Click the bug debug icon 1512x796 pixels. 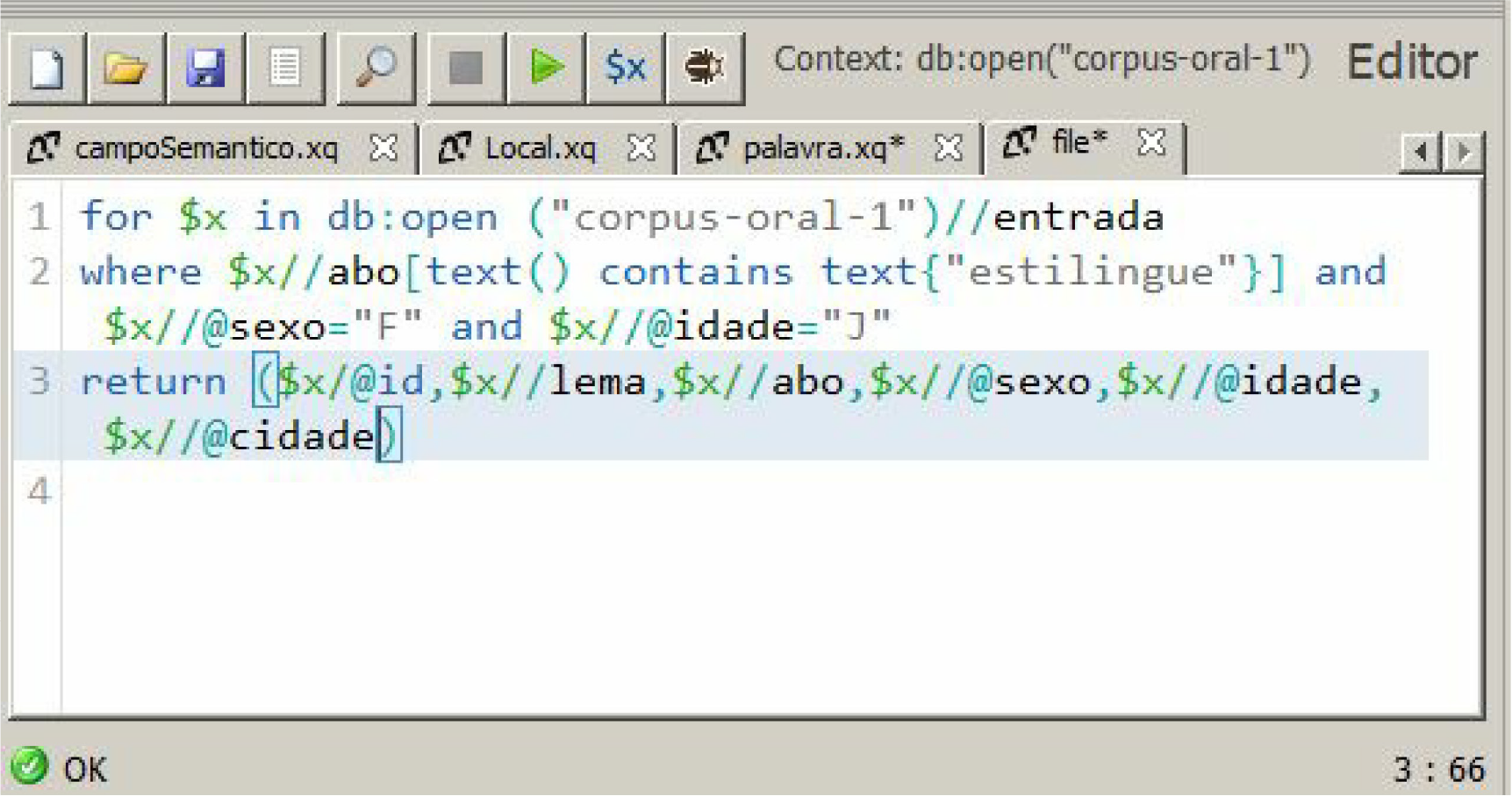pyautogui.click(x=704, y=68)
